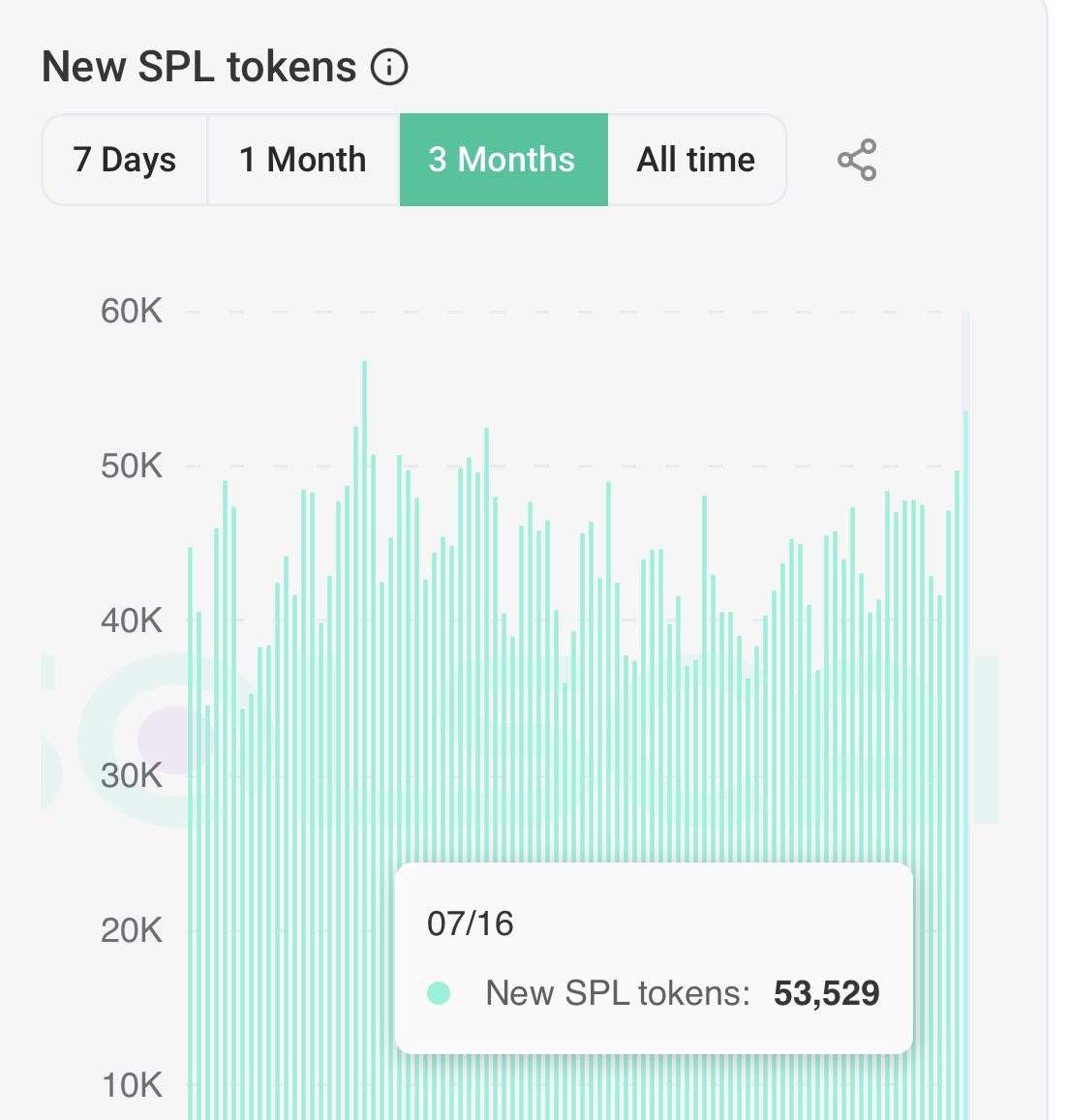This screenshot has height=1120, width=1069.
Task: Click the 40K axis label
Action: 132,621
